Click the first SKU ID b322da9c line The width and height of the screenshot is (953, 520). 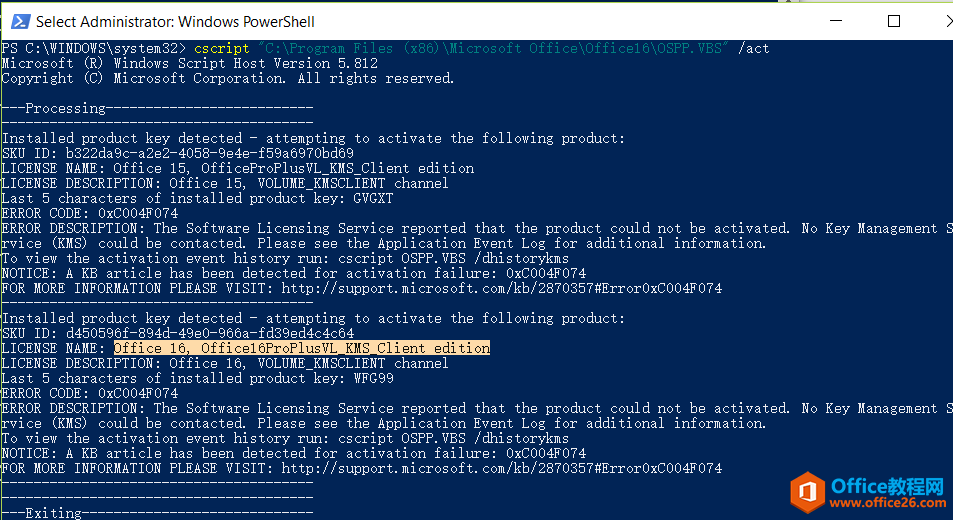coord(177,153)
